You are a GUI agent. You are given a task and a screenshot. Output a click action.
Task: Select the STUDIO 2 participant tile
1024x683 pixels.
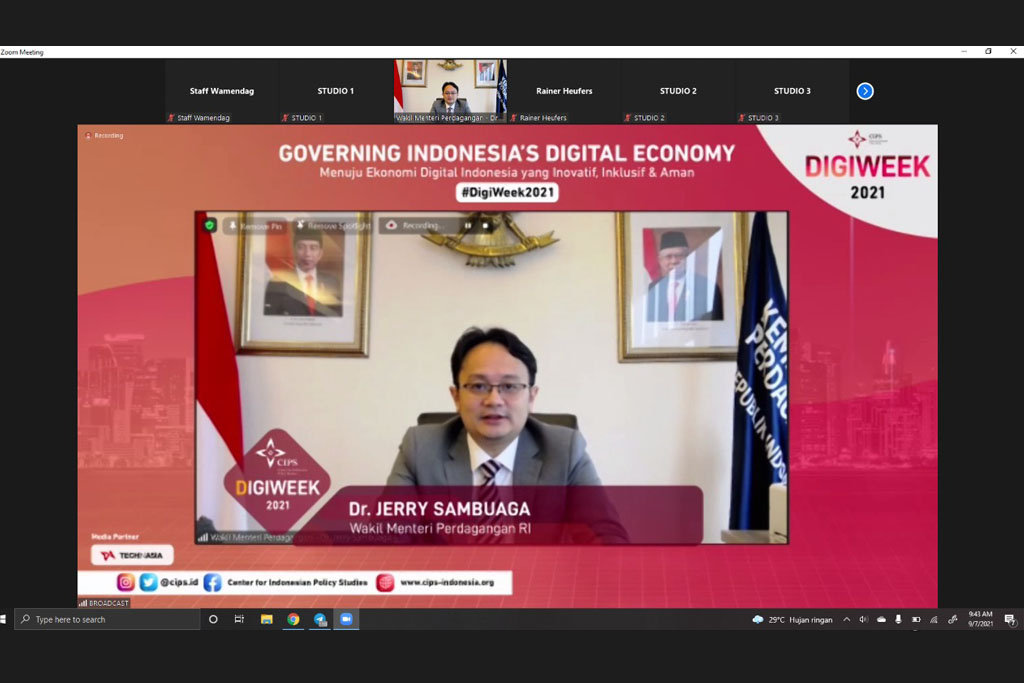click(x=678, y=91)
